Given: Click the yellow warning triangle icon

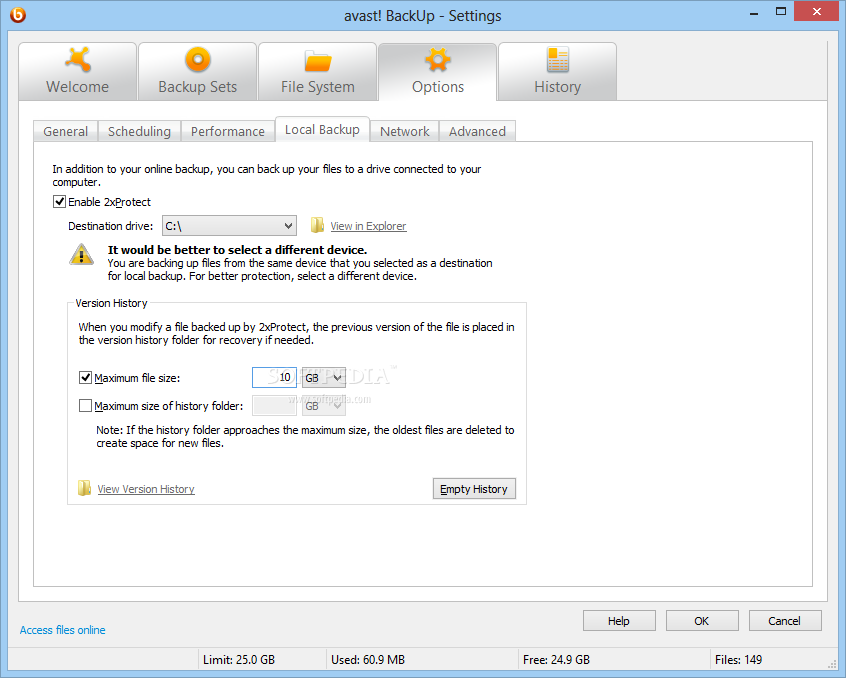Looking at the screenshot, I should click(81, 254).
